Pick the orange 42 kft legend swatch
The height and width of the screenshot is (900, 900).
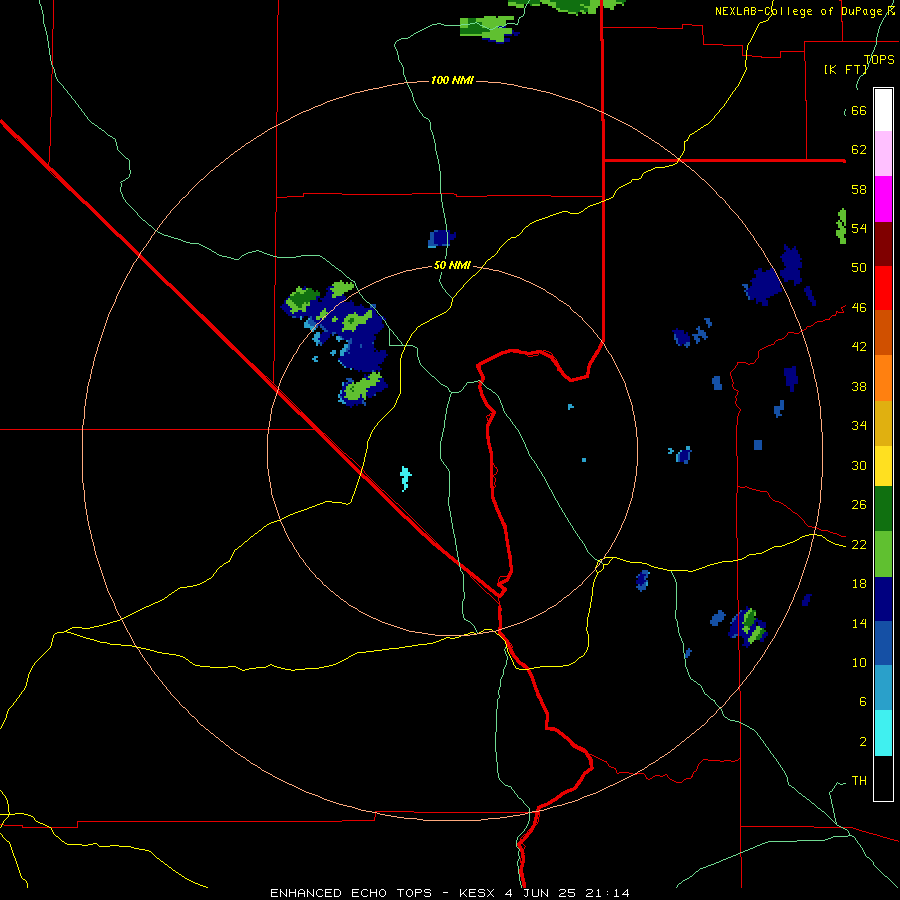tap(883, 378)
